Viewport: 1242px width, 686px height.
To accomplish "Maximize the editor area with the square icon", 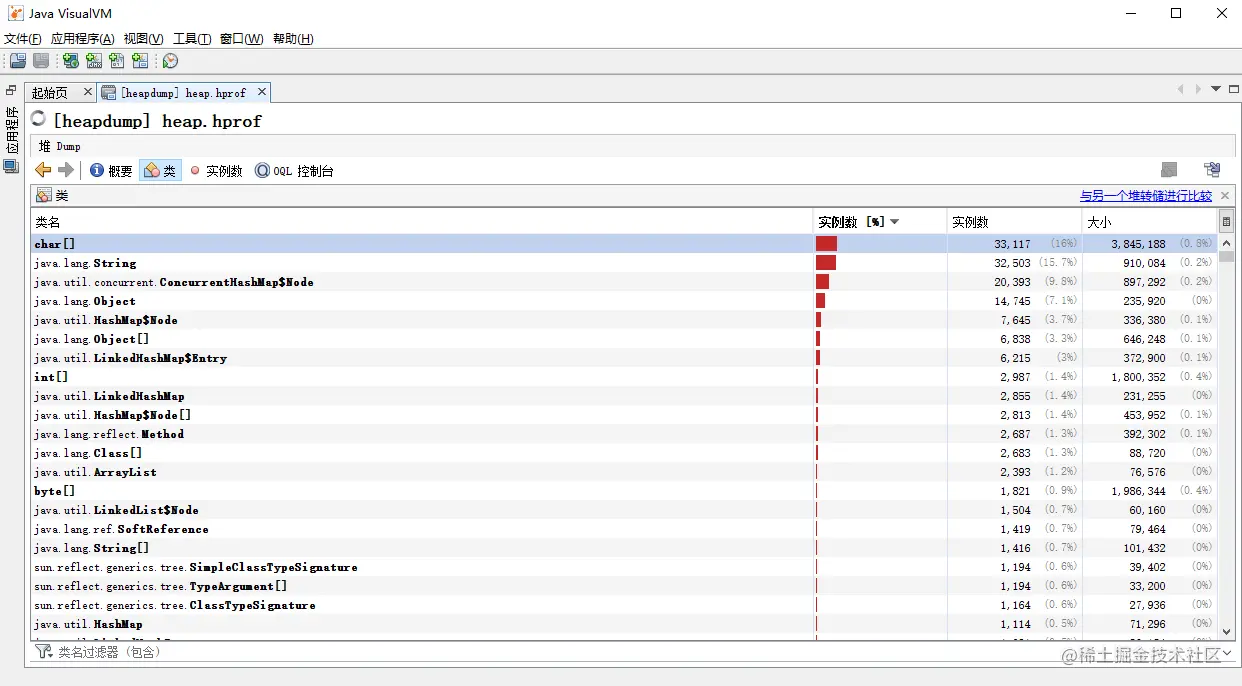I will [1234, 89].
